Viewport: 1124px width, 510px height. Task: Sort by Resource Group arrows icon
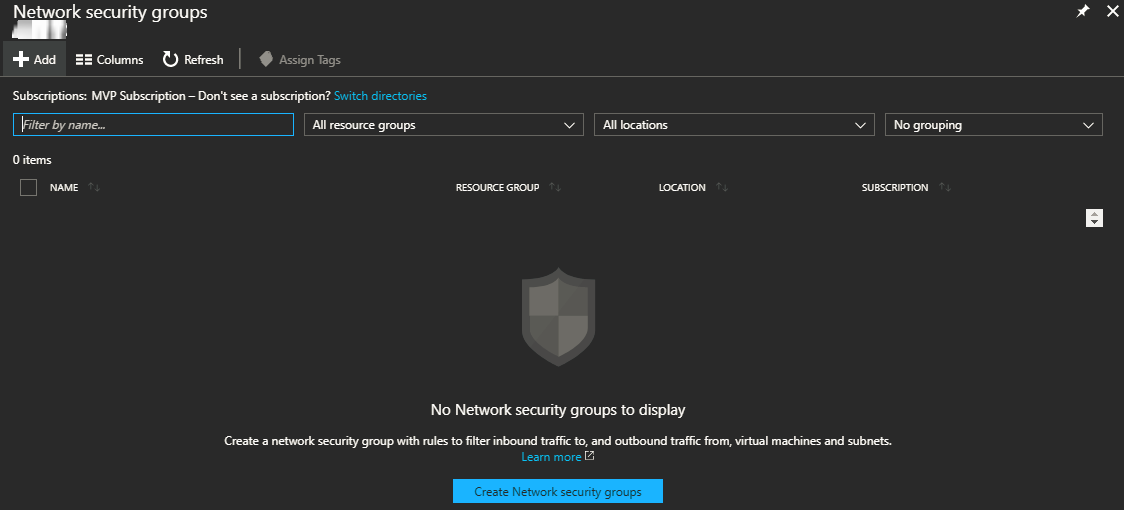coord(555,187)
